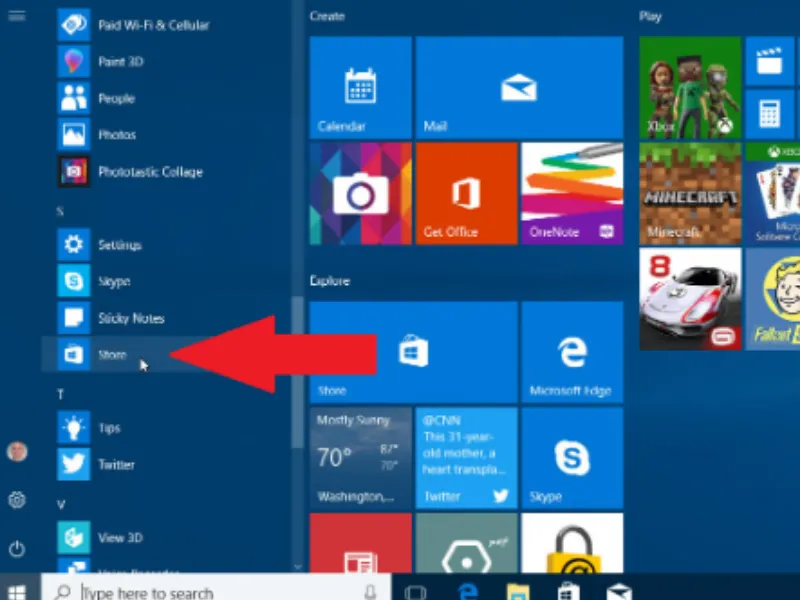Open the Twitter CNN live tile
The image size is (800, 600).
point(466,458)
